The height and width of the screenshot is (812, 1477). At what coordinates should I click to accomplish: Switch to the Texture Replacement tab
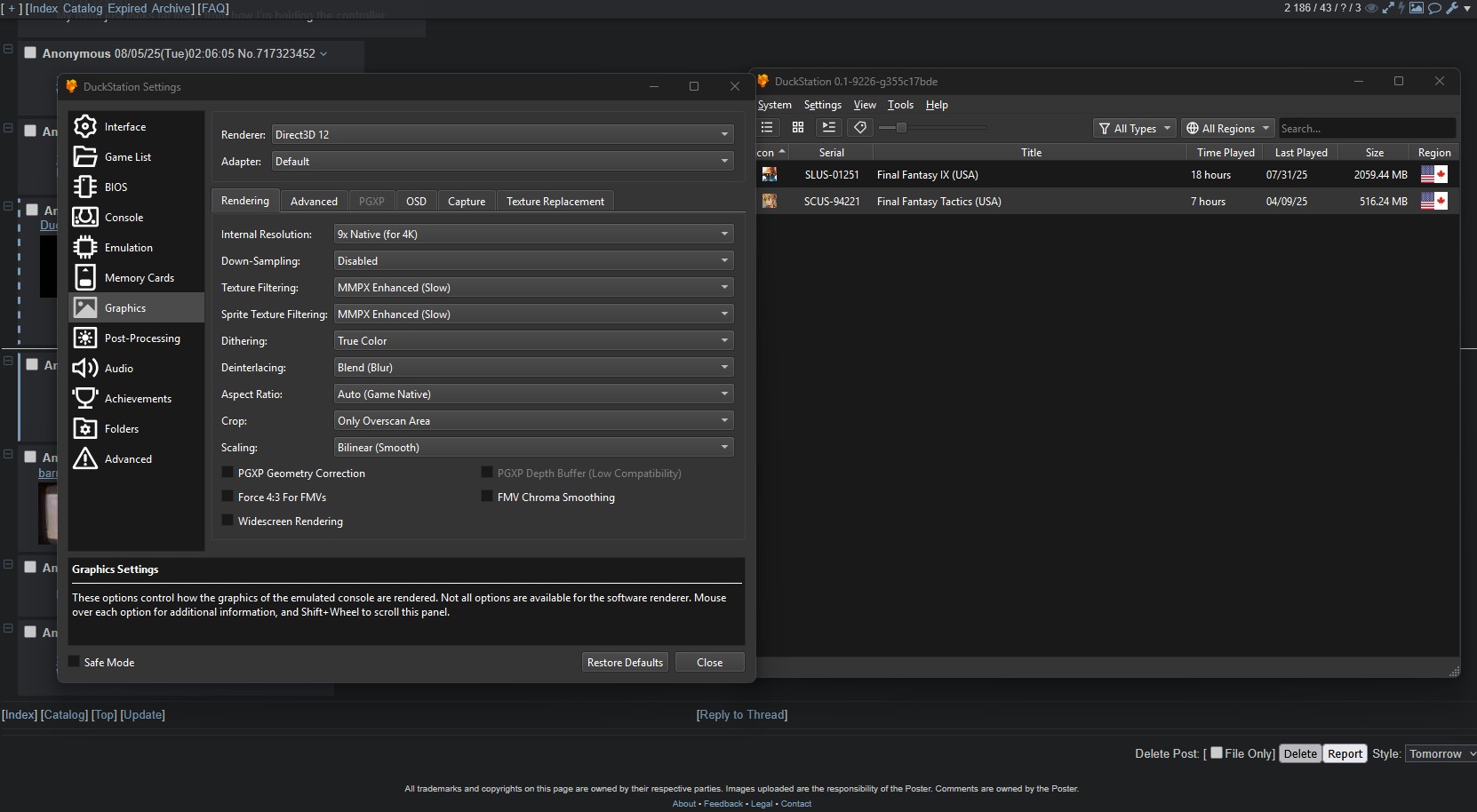coord(555,202)
